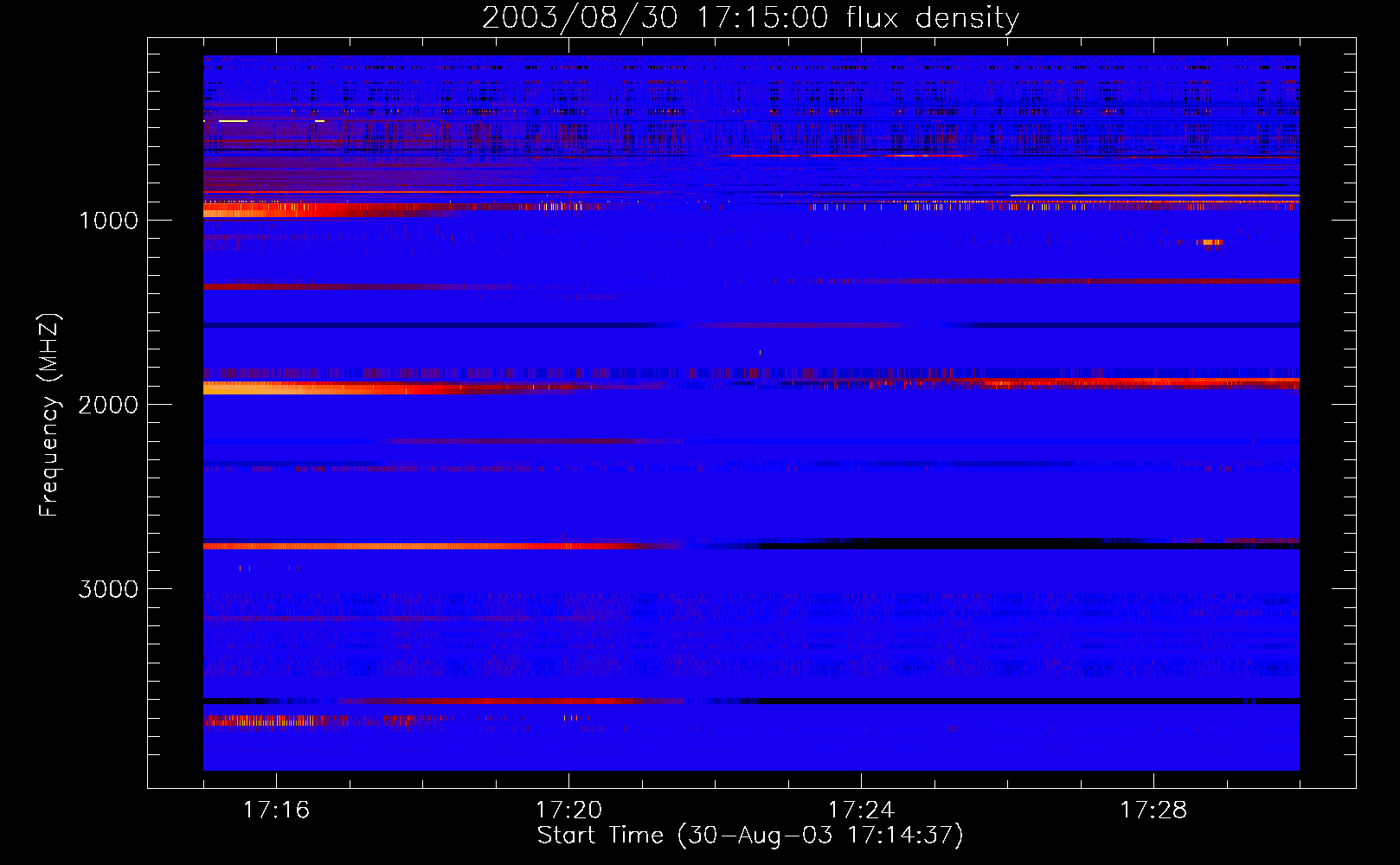Click the 'Start Time (30-Aug-03 17:14:37)' axis label
Image resolution: width=1400 pixels, height=865 pixels.
coord(750,835)
